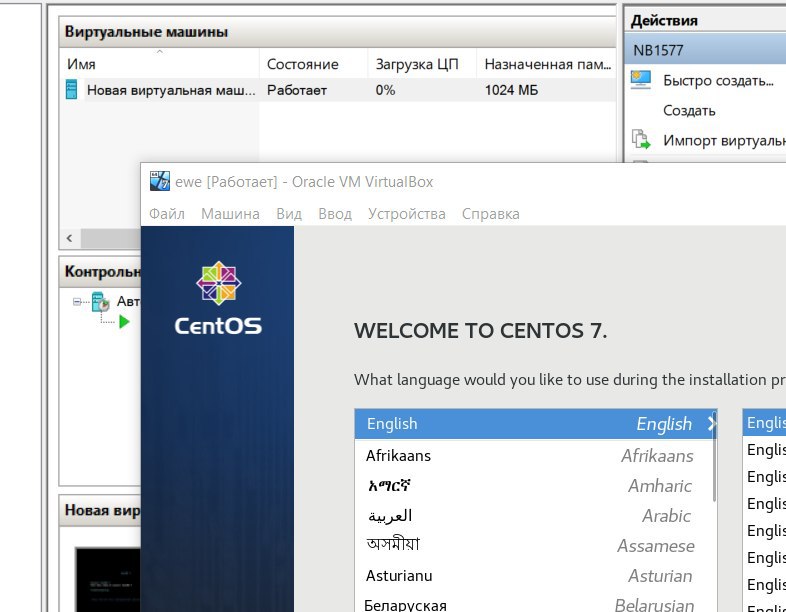Open the Устройства menu in VirtualBox
Image resolution: width=786 pixels, height=612 pixels.
pos(407,214)
